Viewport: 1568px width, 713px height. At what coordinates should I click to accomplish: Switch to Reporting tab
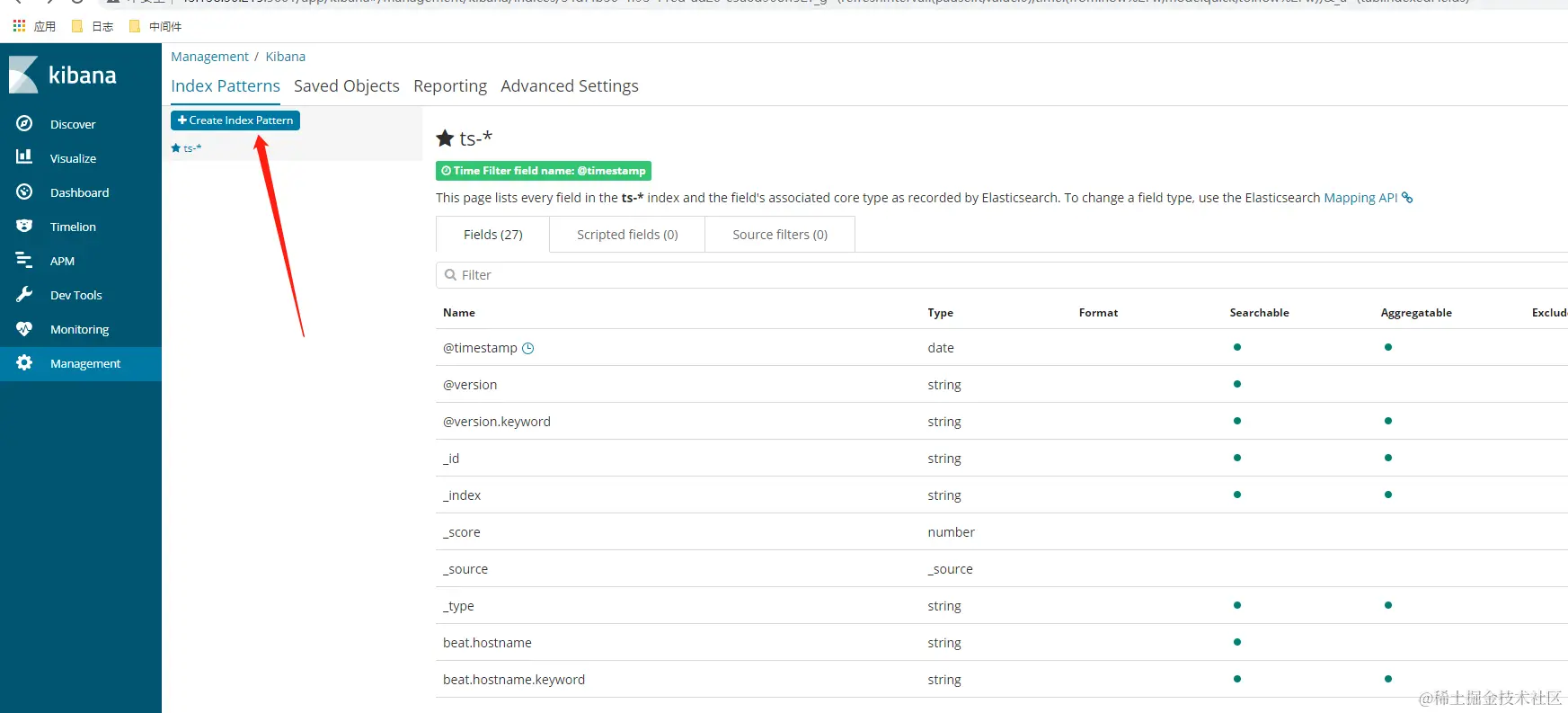[x=450, y=85]
